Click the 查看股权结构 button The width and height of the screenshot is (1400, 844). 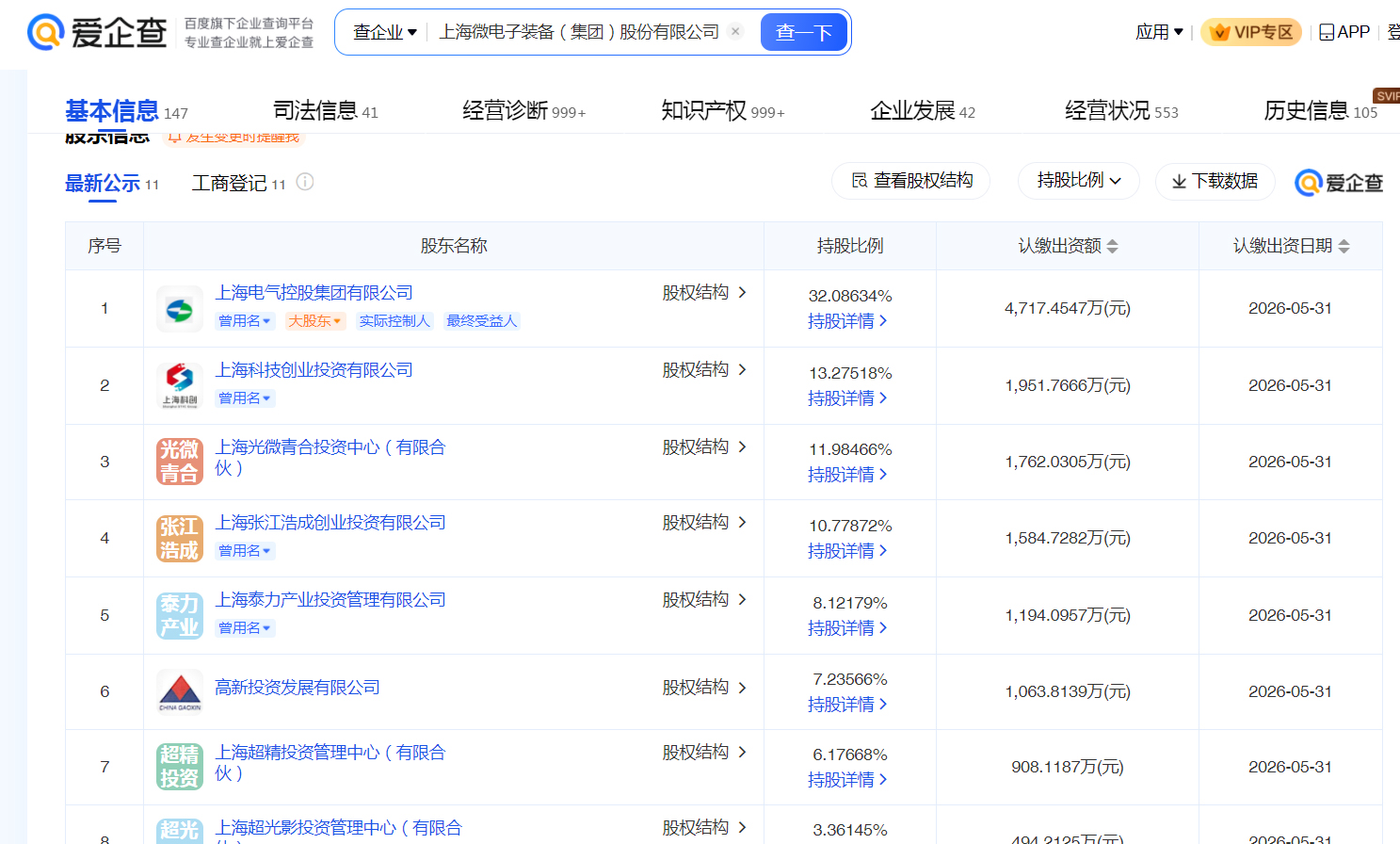point(911,181)
